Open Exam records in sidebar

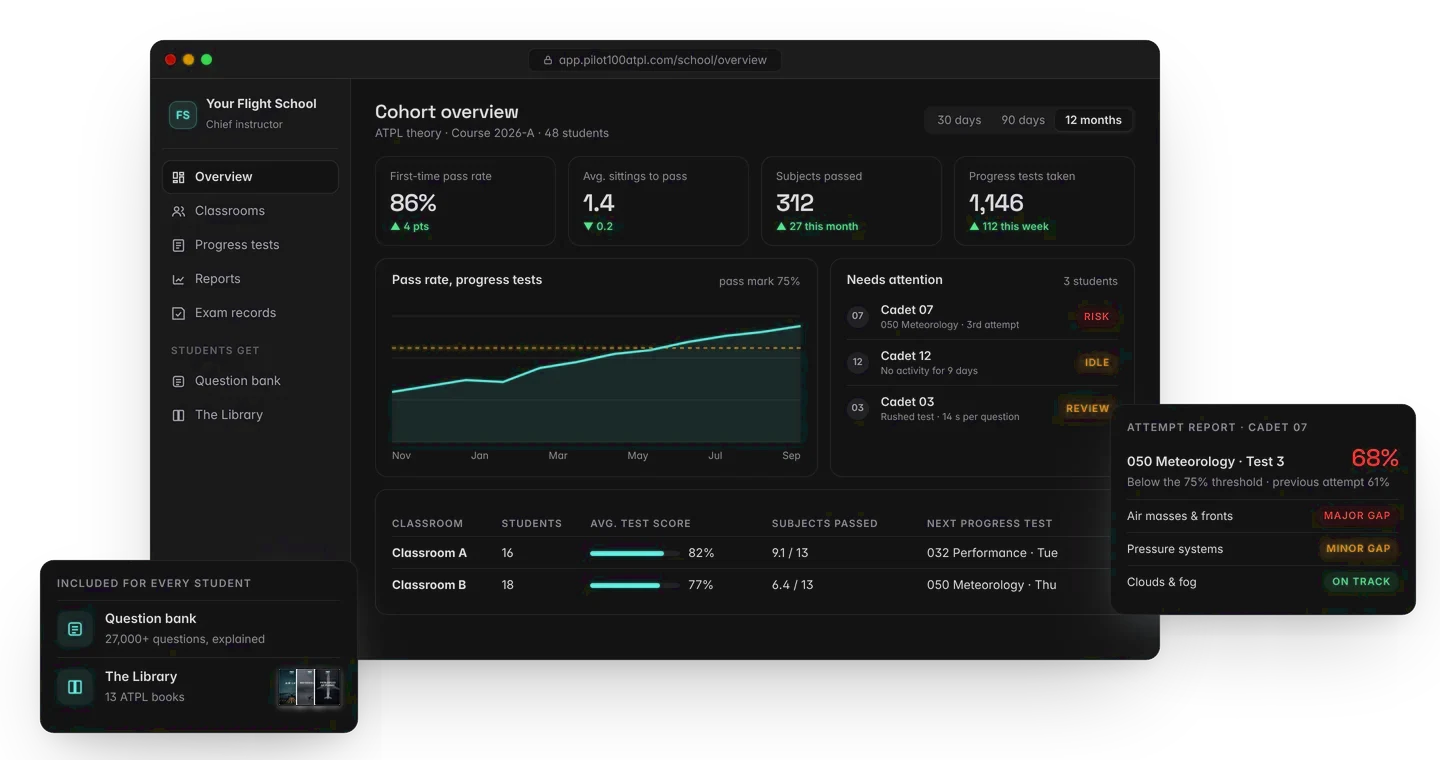point(250,313)
